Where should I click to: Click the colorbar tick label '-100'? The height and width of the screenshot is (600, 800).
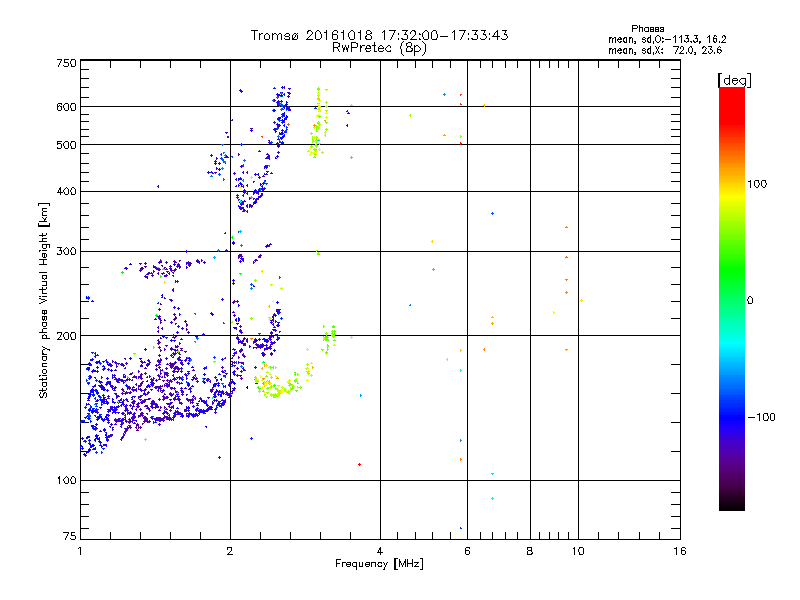pyautogui.click(x=761, y=417)
